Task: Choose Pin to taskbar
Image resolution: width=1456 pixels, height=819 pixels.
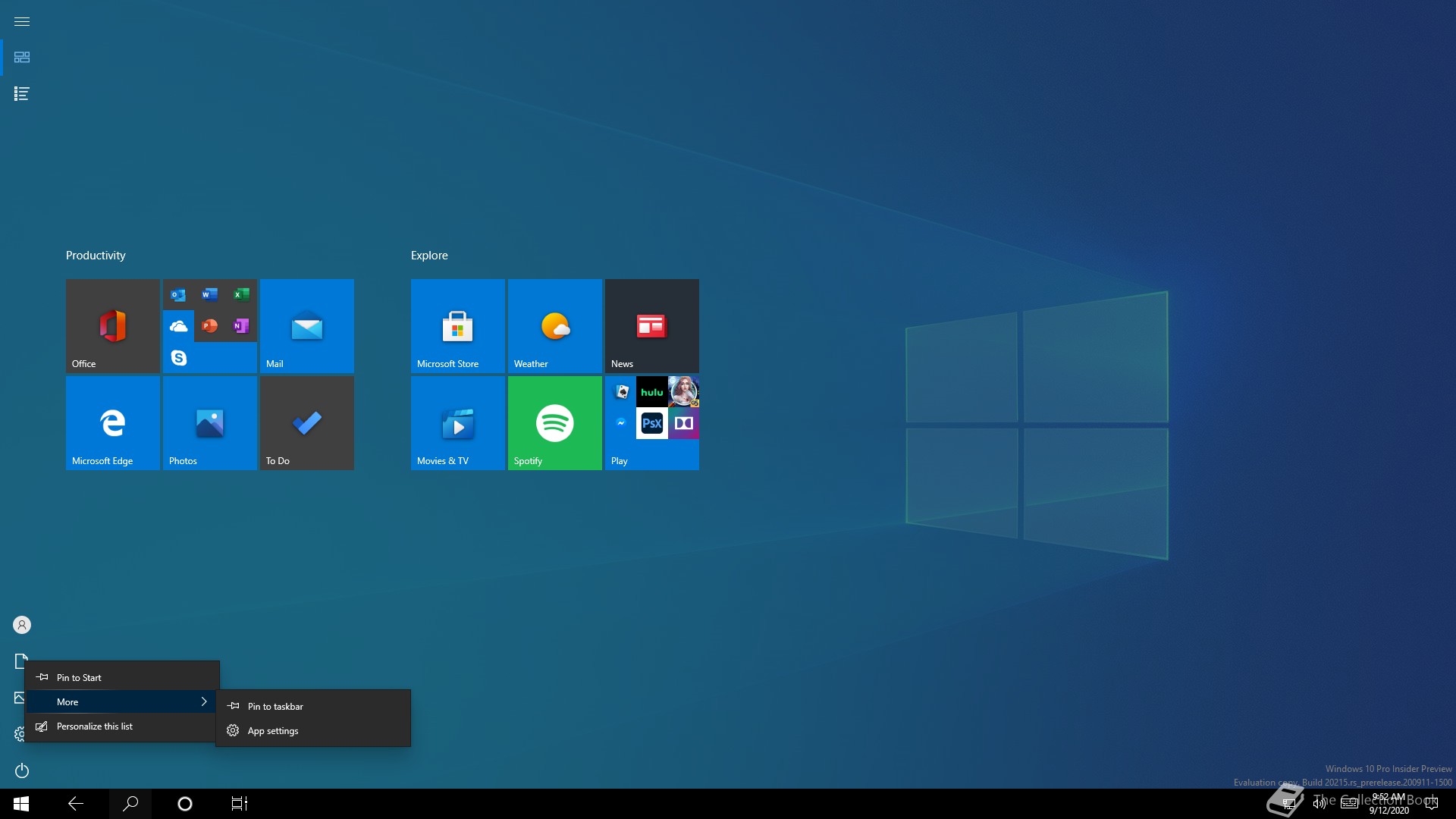Action: (313, 706)
